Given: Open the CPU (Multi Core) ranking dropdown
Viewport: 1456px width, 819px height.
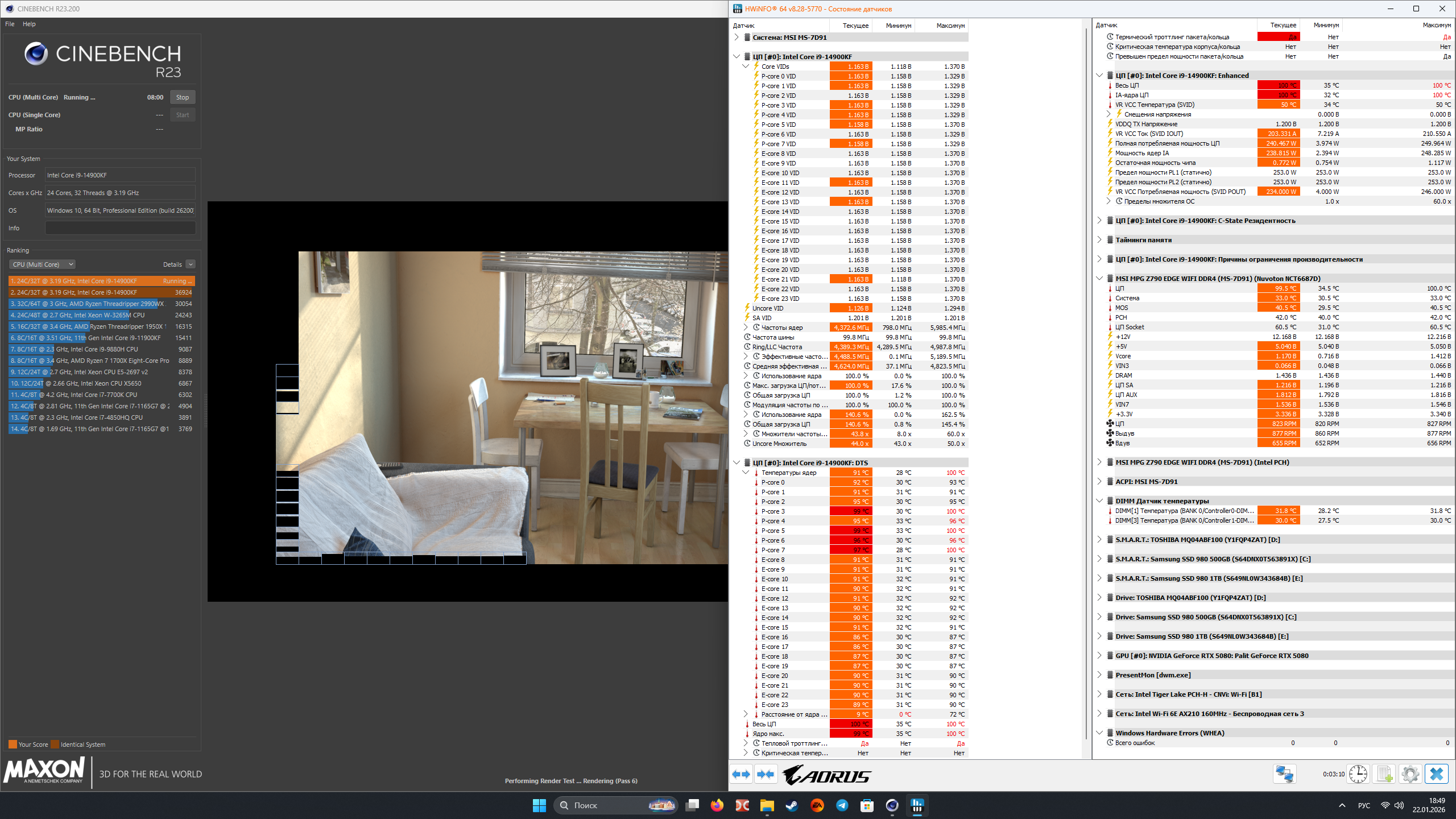Looking at the screenshot, I should click(x=43, y=264).
